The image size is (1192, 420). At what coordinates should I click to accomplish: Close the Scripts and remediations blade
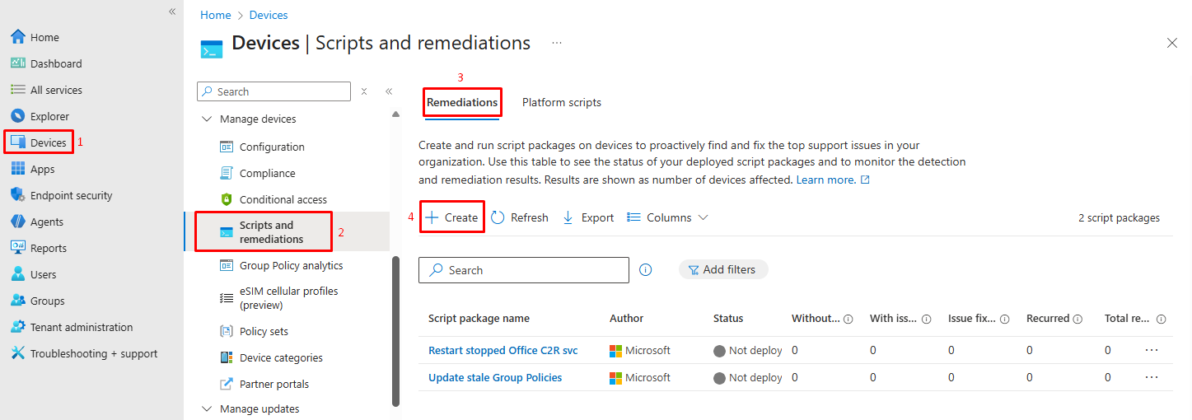1171,43
